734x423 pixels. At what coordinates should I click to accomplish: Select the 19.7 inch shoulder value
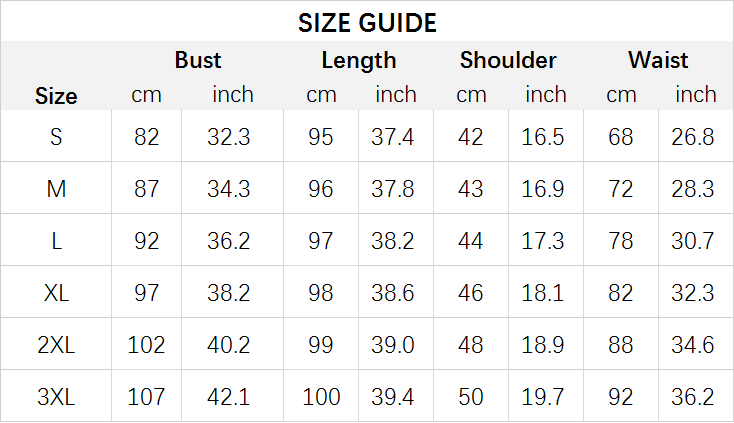pos(543,397)
